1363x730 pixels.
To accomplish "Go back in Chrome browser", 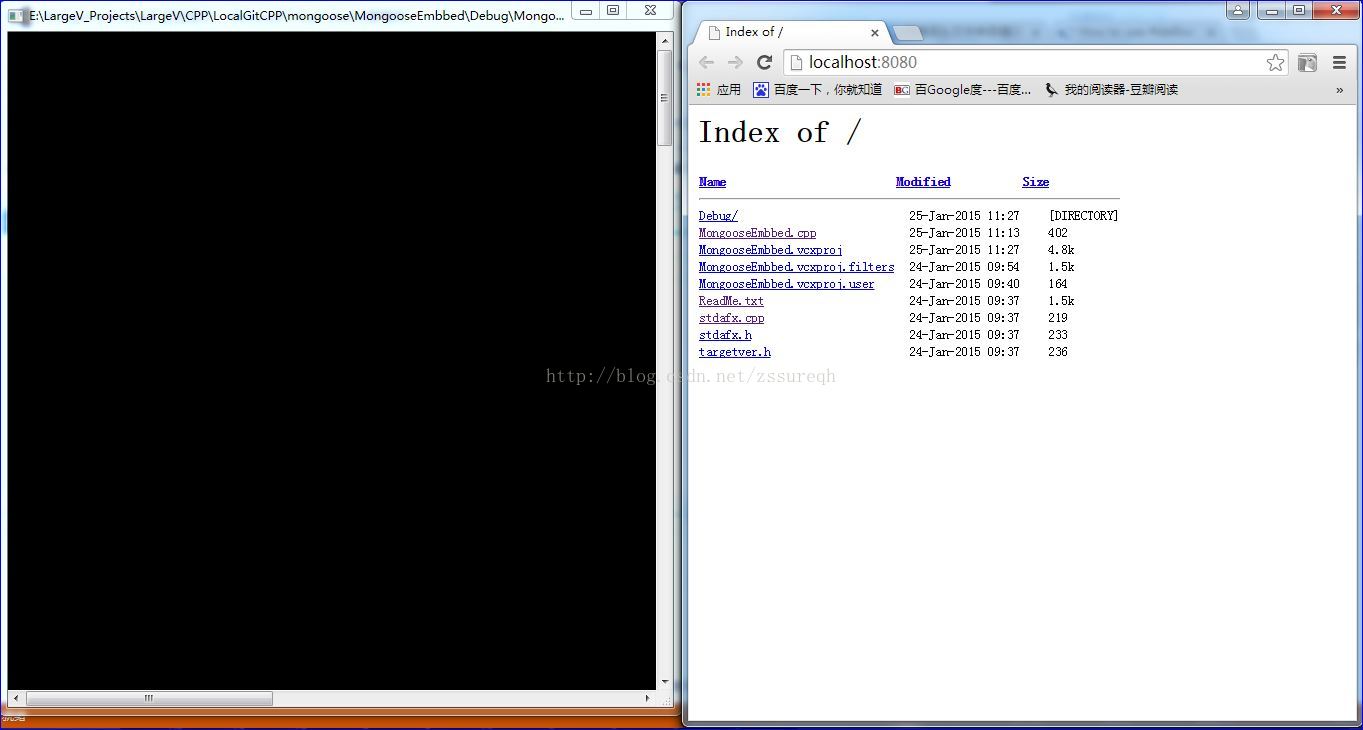I will click(x=706, y=62).
